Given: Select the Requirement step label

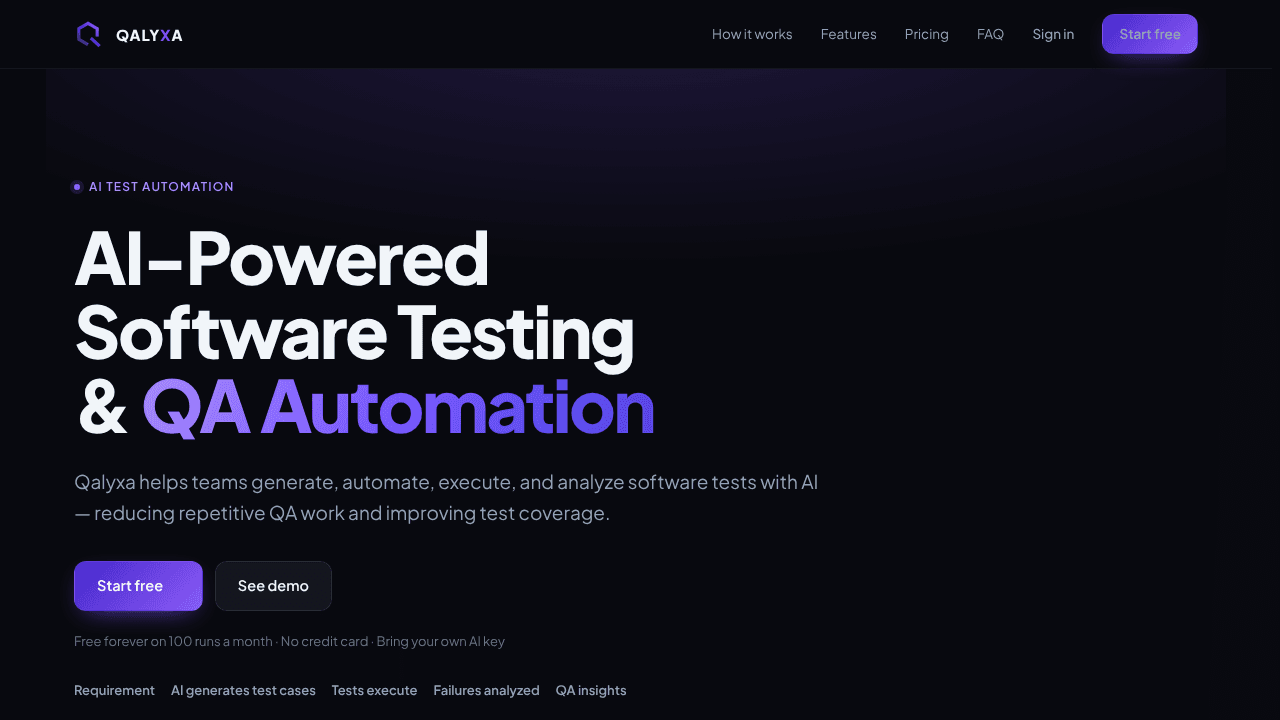Looking at the screenshot, I should pyautogui.click(x=114, y=690).
